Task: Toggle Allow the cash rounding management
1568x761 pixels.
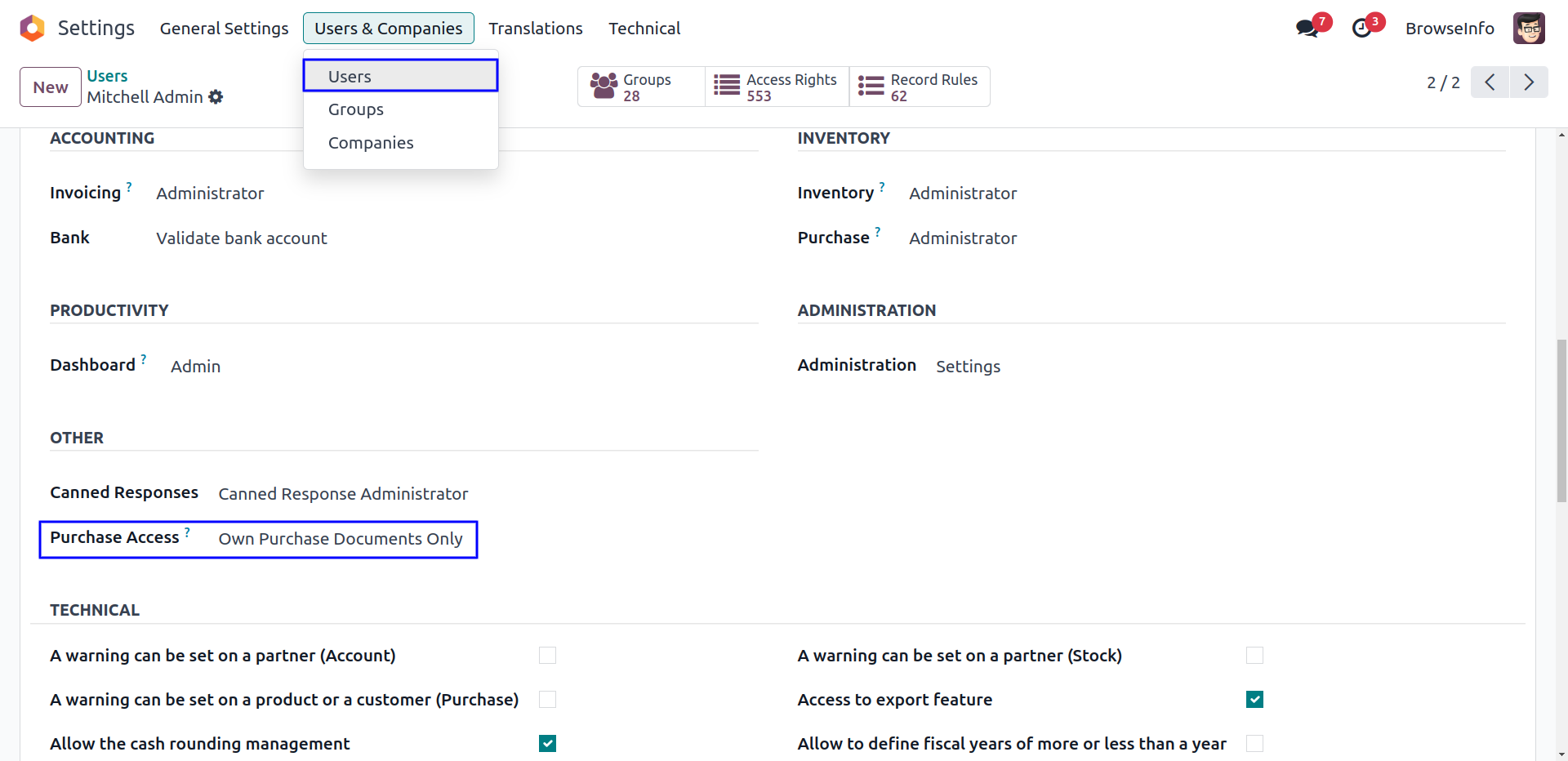Action: [547, 744]
